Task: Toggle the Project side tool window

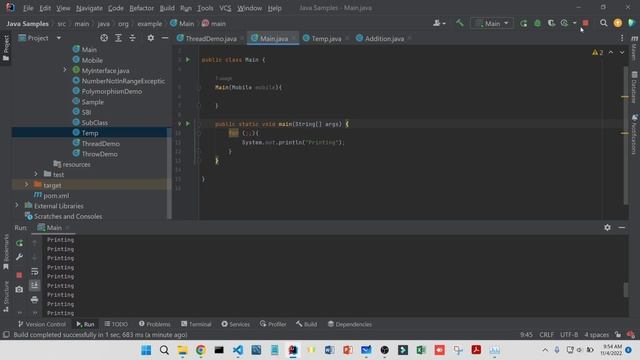Action: [x=6, y=48]
